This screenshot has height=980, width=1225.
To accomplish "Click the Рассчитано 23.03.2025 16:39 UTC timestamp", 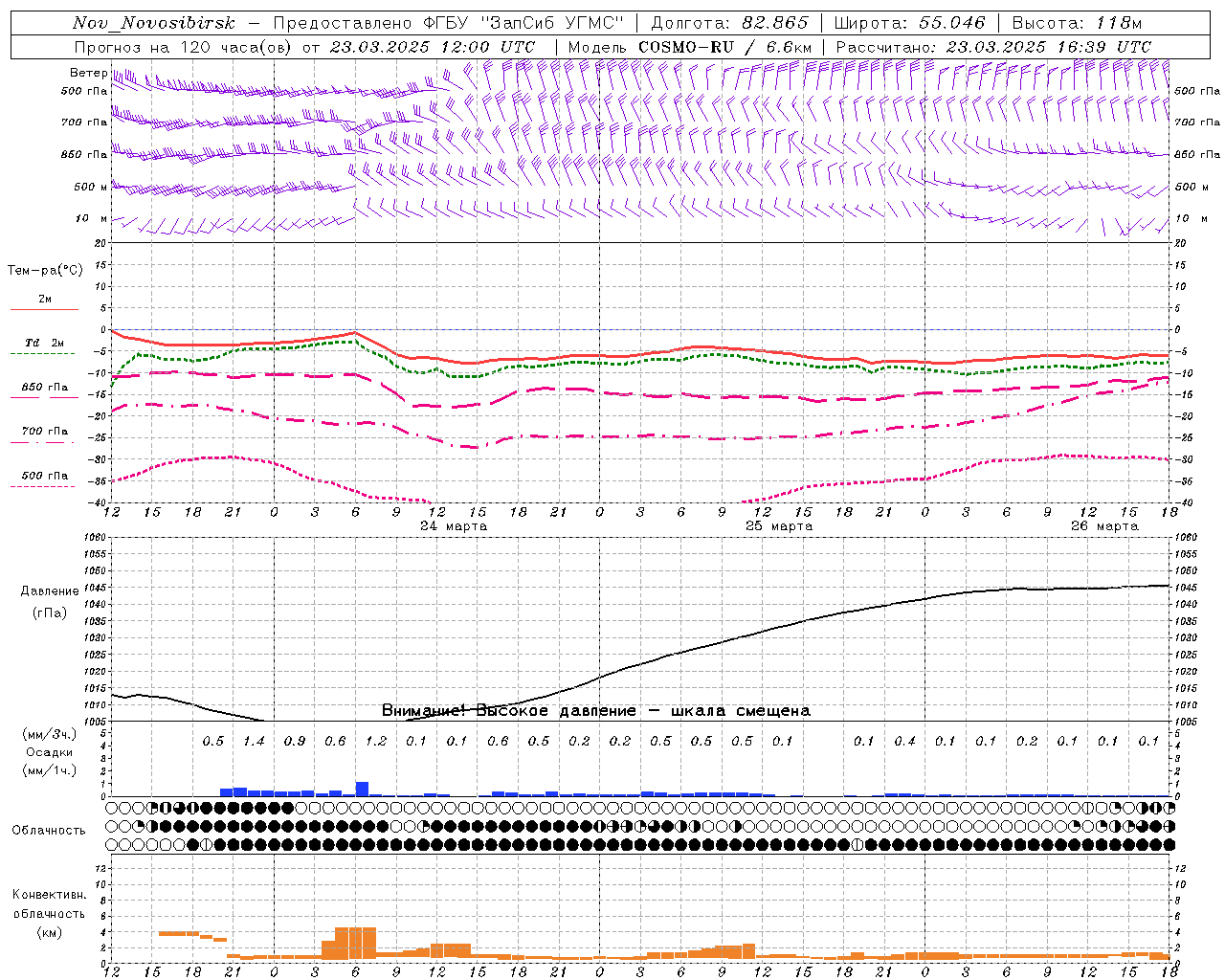I will [993, 47].
